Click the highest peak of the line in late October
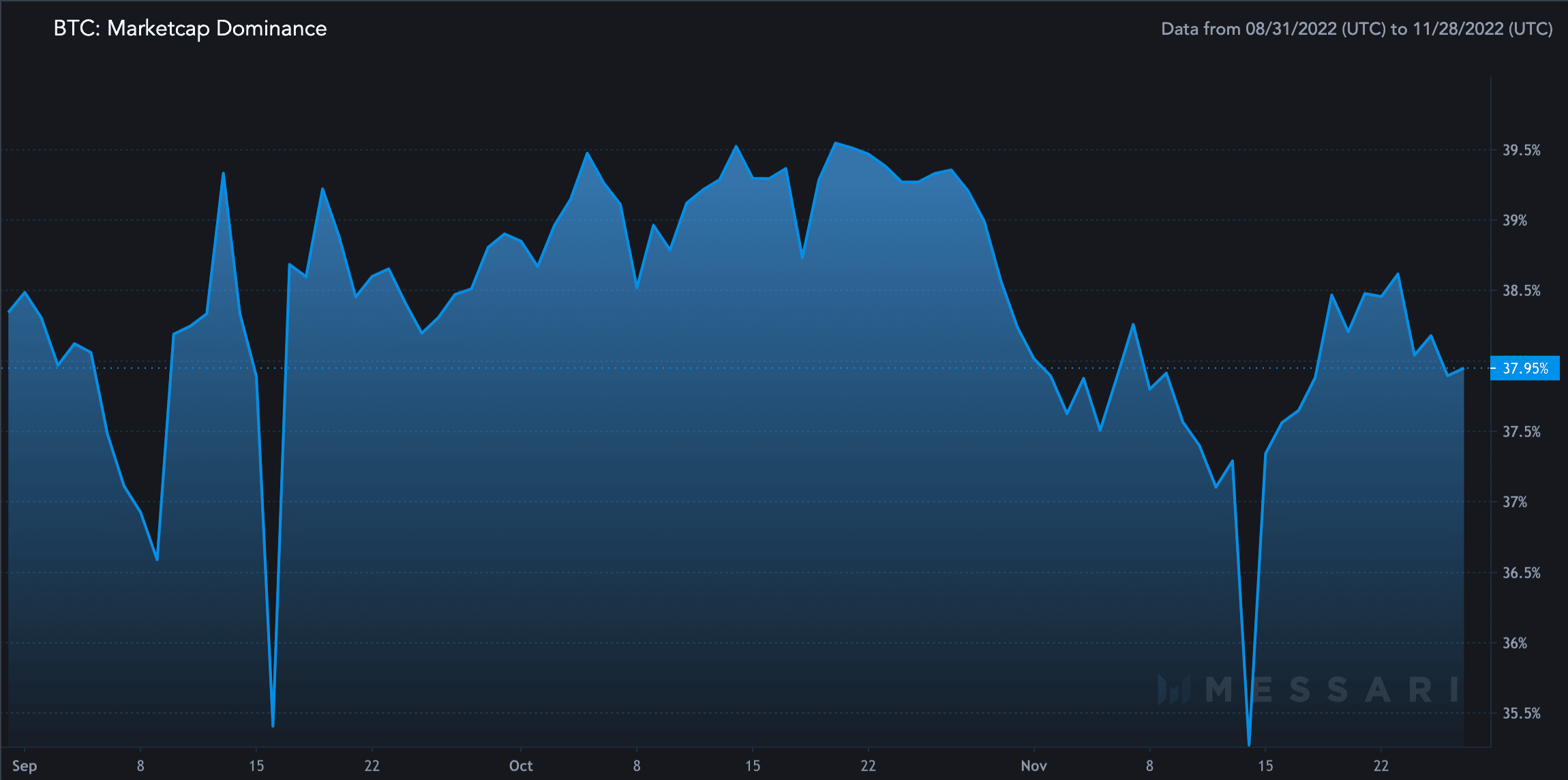 835,143
